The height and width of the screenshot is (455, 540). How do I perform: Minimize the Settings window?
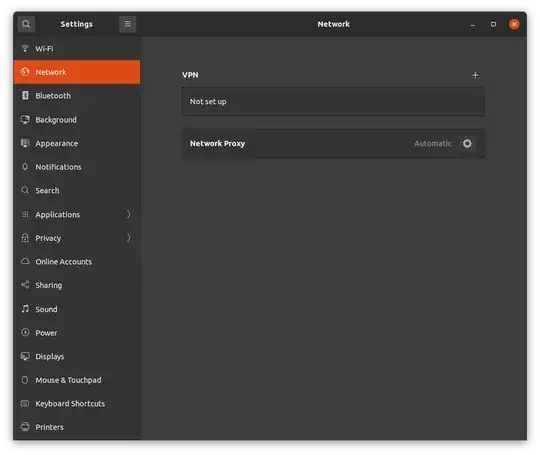point(472,24)
